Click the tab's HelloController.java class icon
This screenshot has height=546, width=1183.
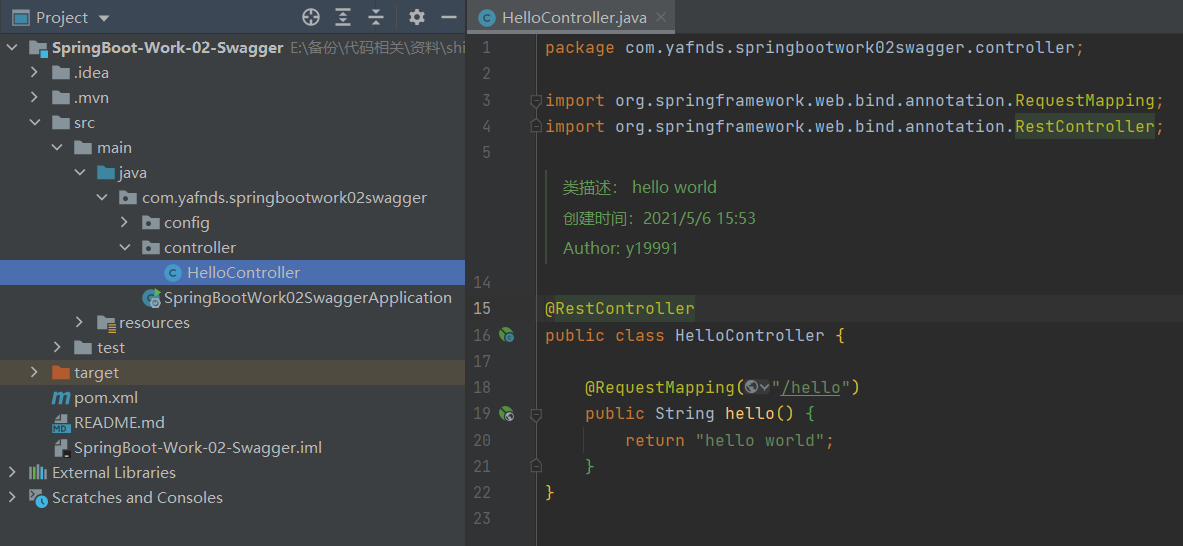[487, 17]
